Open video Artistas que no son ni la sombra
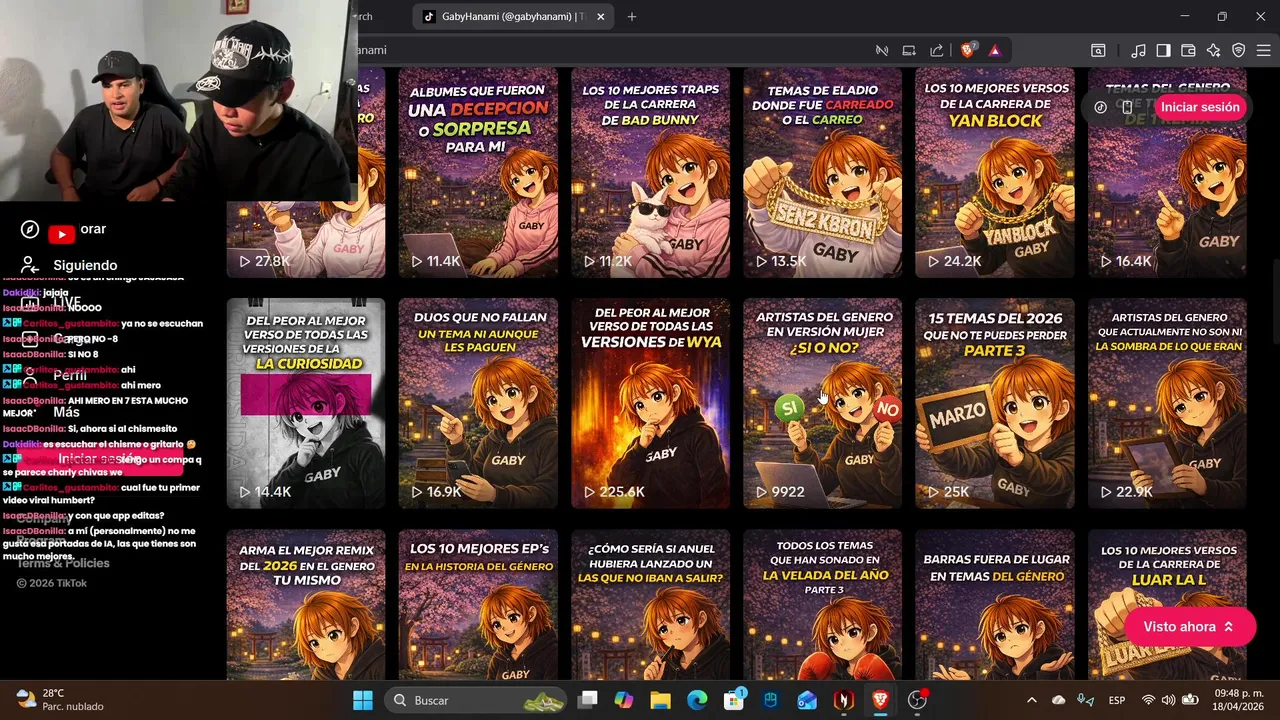Viewport: 1280px width, 720px height. pyautogui.click(x=1167, y=403)
